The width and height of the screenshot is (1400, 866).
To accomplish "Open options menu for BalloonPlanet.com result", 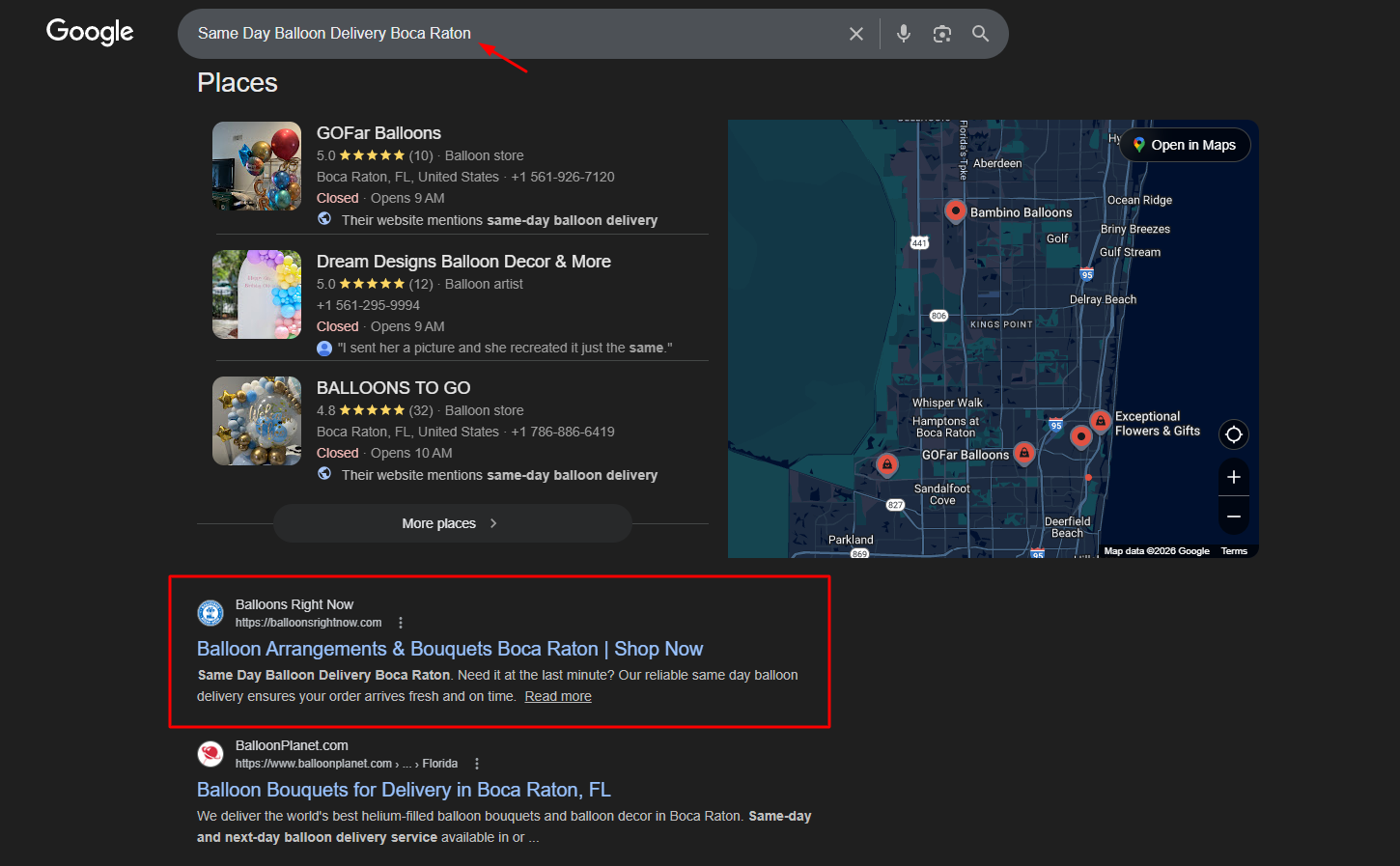I will 477,764.
